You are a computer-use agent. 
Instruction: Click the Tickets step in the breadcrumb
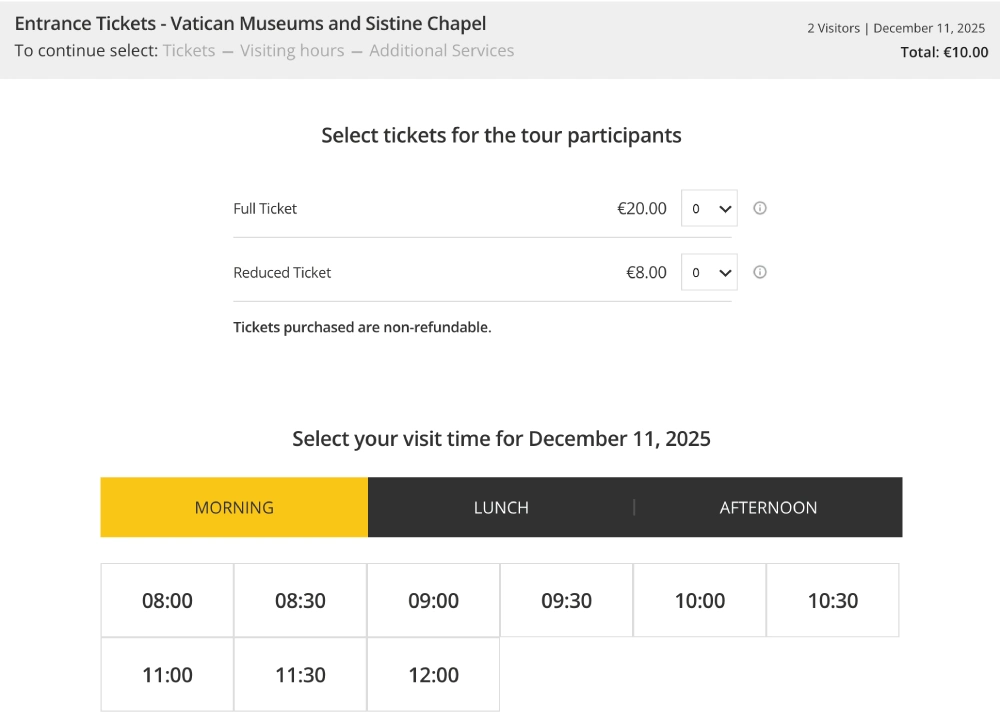[x=189, y=50]
